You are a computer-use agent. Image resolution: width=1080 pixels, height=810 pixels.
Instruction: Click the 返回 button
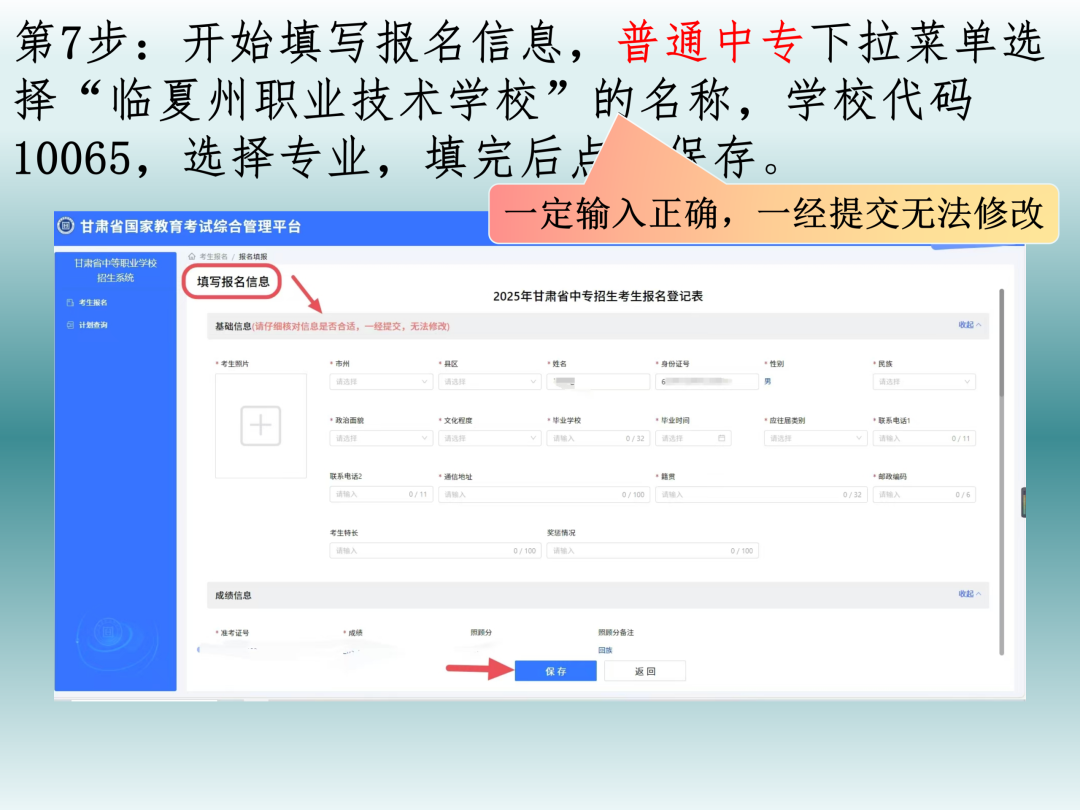[645, 671]
